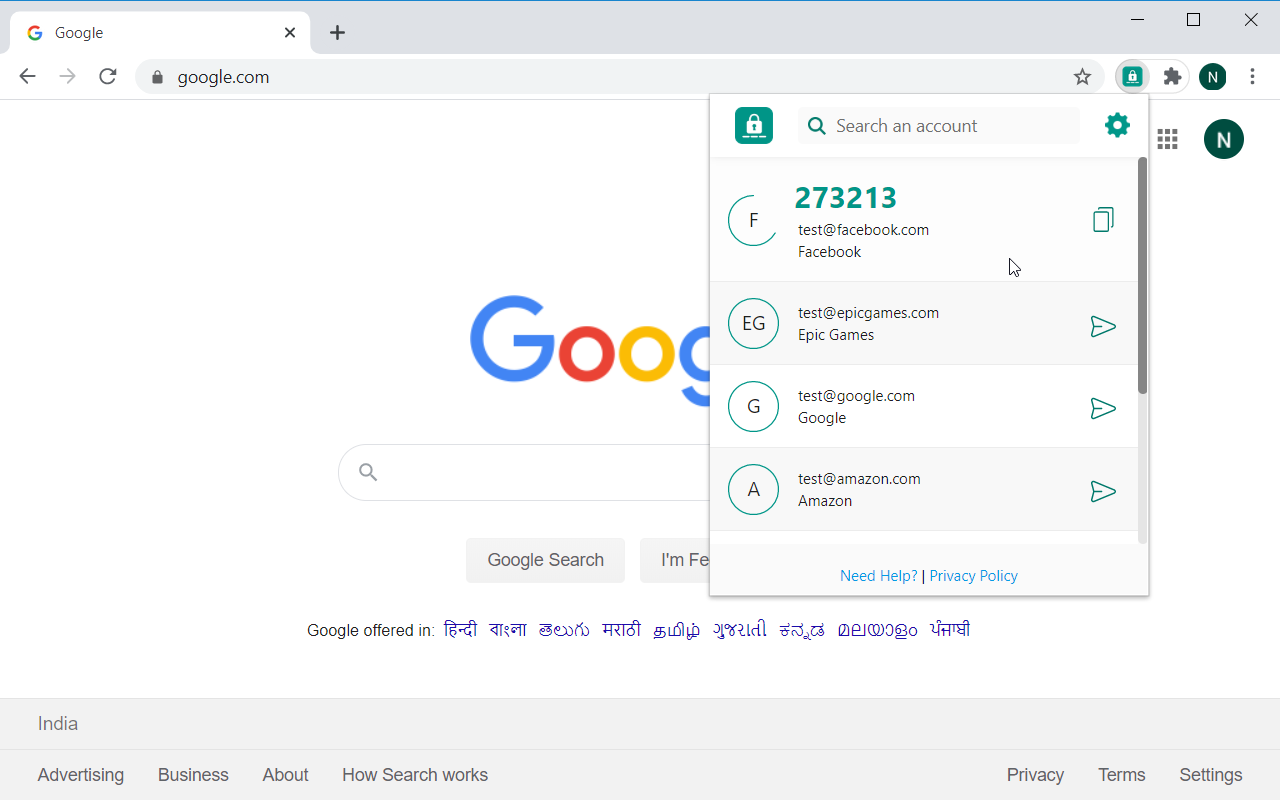Fill code for test@google.com

coord(1103,407)
